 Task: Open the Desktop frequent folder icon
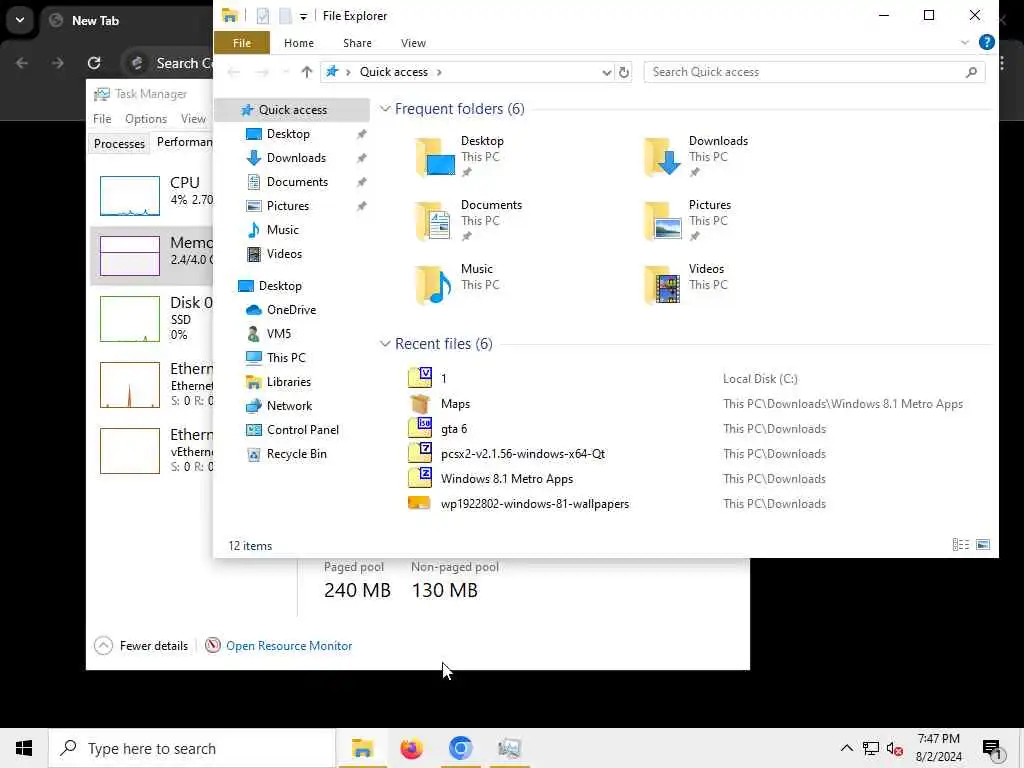436,157
